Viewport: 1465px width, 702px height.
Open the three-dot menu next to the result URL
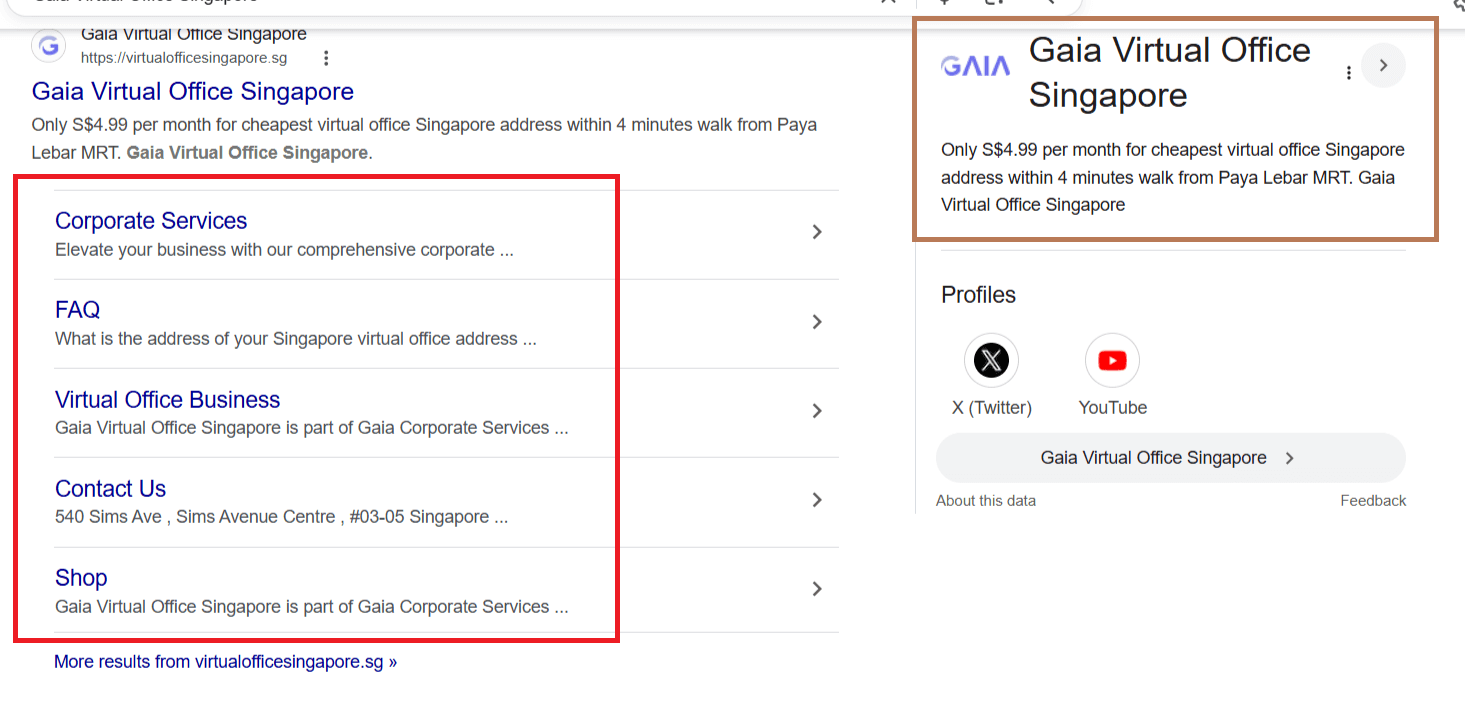pyautogui.click(x=326, y=58)
